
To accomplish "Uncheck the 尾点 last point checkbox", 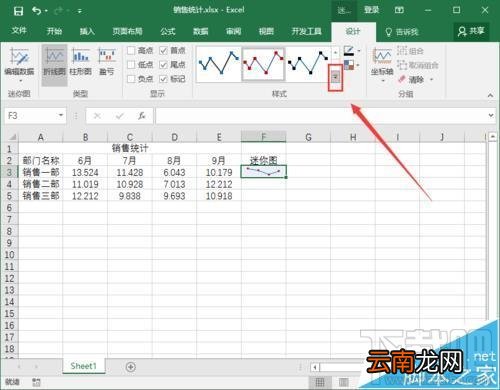I will 163,65.
